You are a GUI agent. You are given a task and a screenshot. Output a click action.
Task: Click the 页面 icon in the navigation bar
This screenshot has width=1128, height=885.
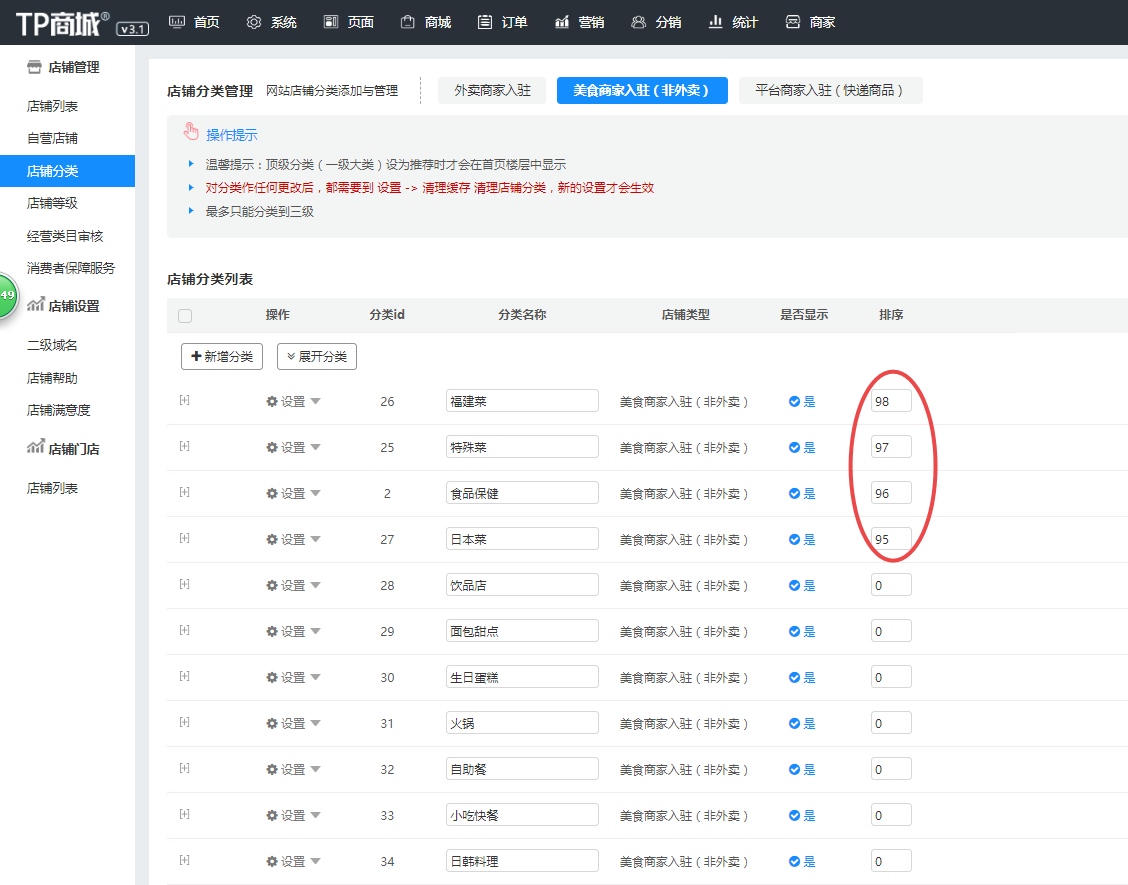click(x=330, y=21)
